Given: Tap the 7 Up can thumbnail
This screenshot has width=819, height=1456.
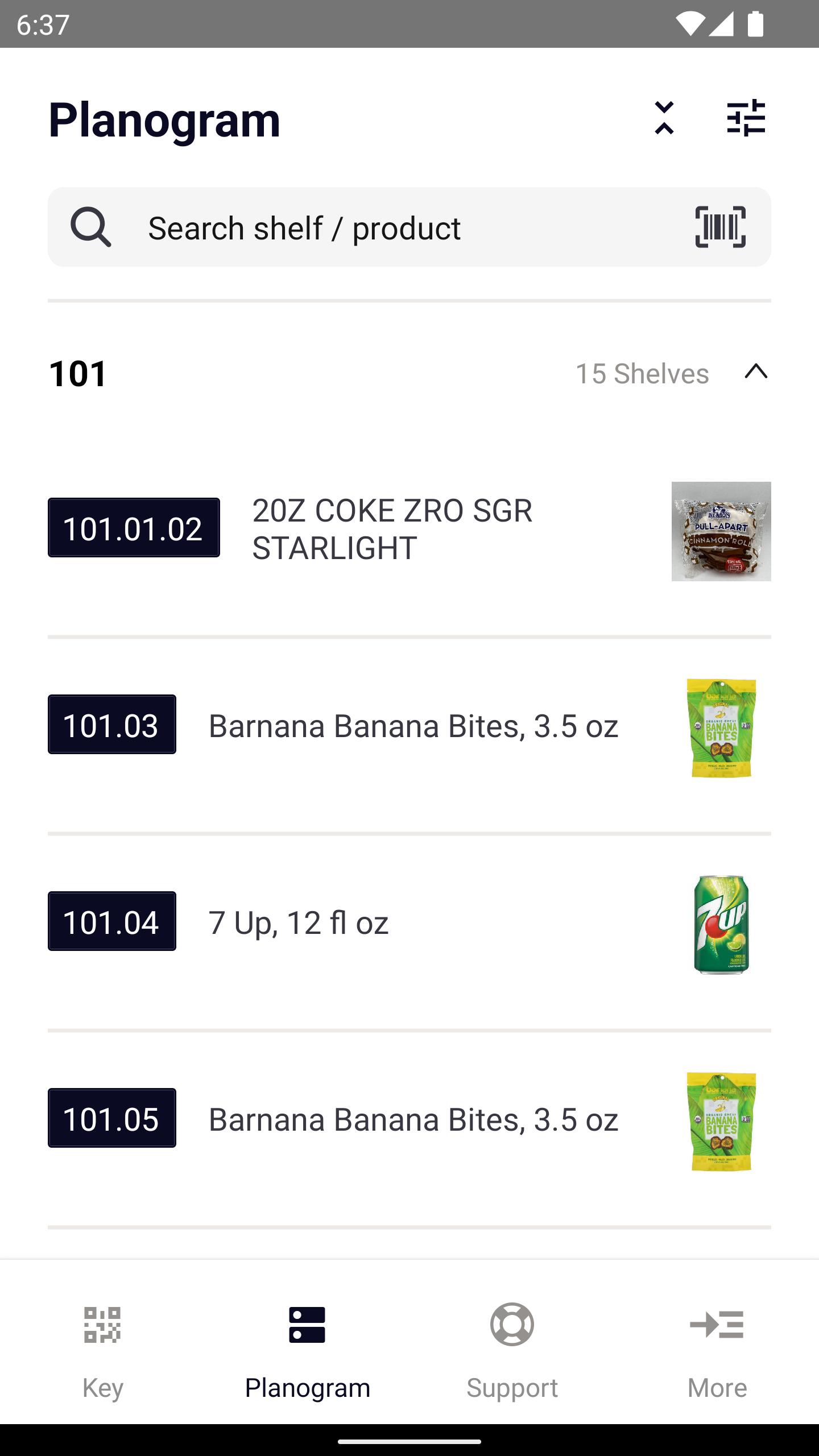Looking at the screenshot, I should (x=721, y=924).
